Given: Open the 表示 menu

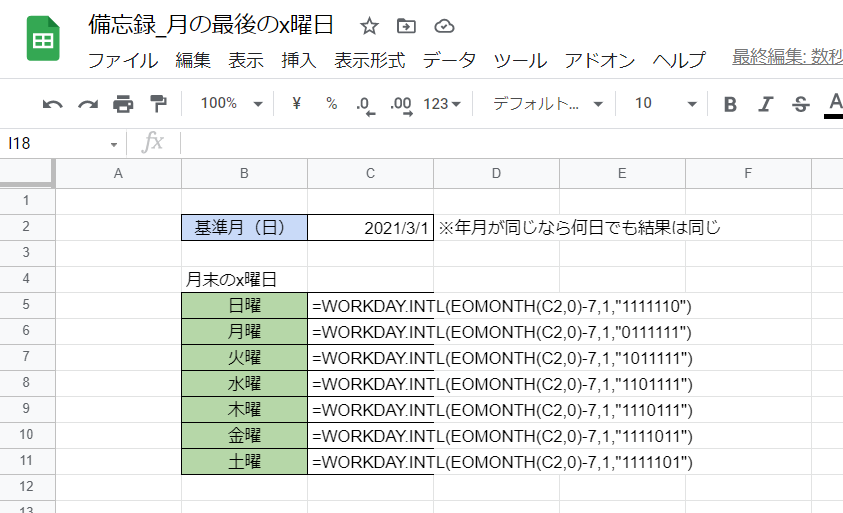Looking at the screenshot, I should click(x=246, y=60).
